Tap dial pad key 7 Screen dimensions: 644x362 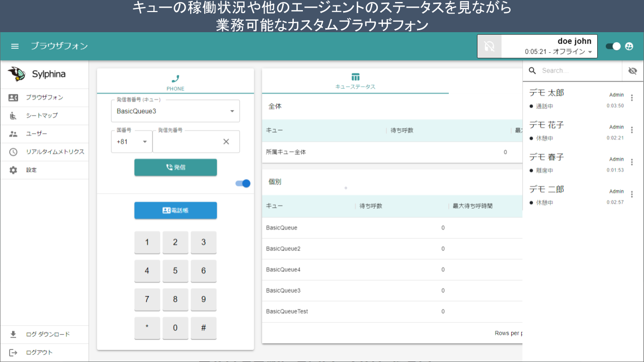point(147,299)
